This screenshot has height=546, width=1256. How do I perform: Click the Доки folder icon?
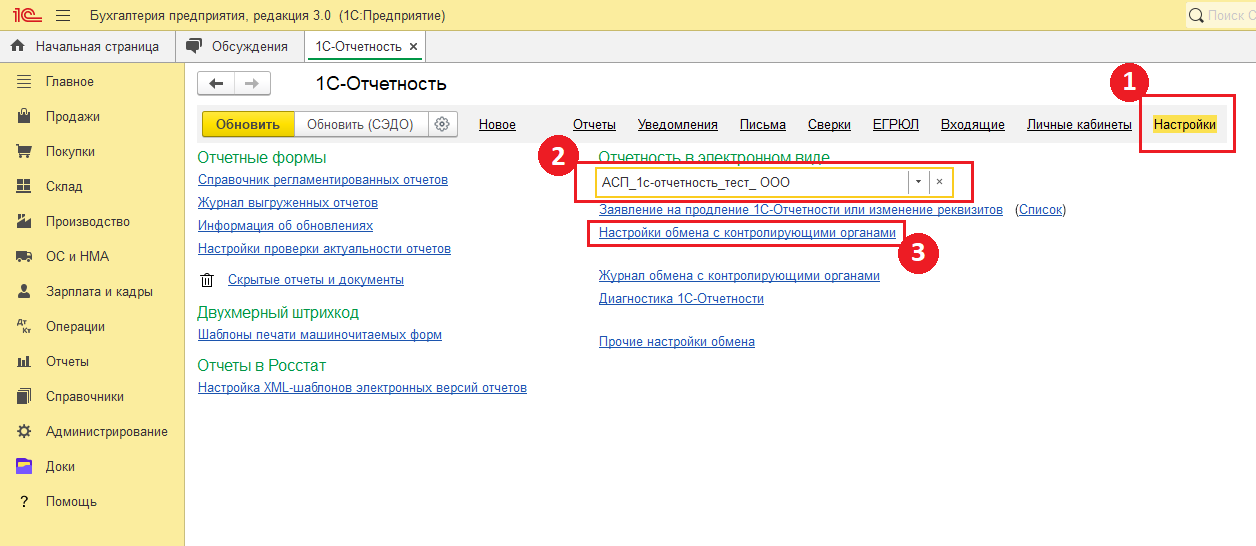coord(25,466)
